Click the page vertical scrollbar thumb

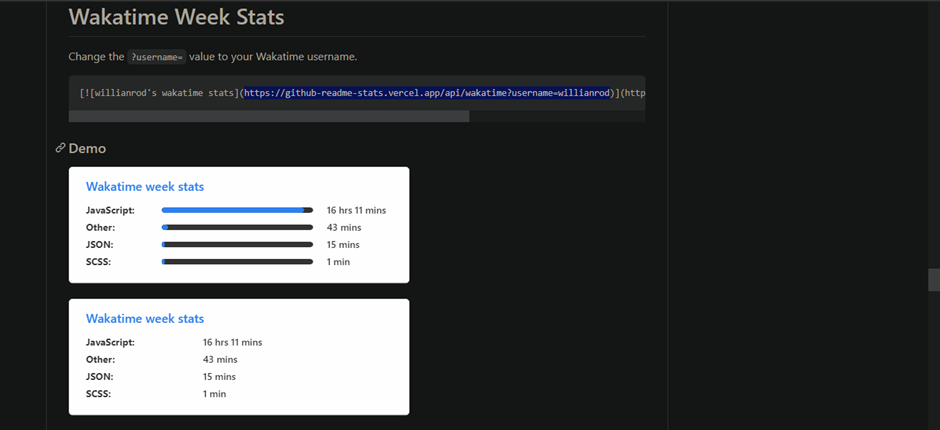pyautogui.click(x=933, y=279)
